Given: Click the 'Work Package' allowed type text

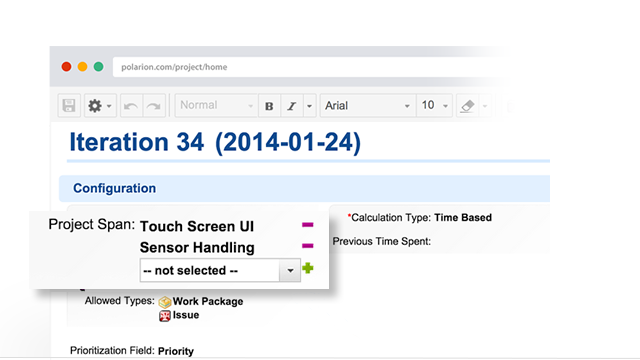Looking at the screenshot, I should coord(208,301).
